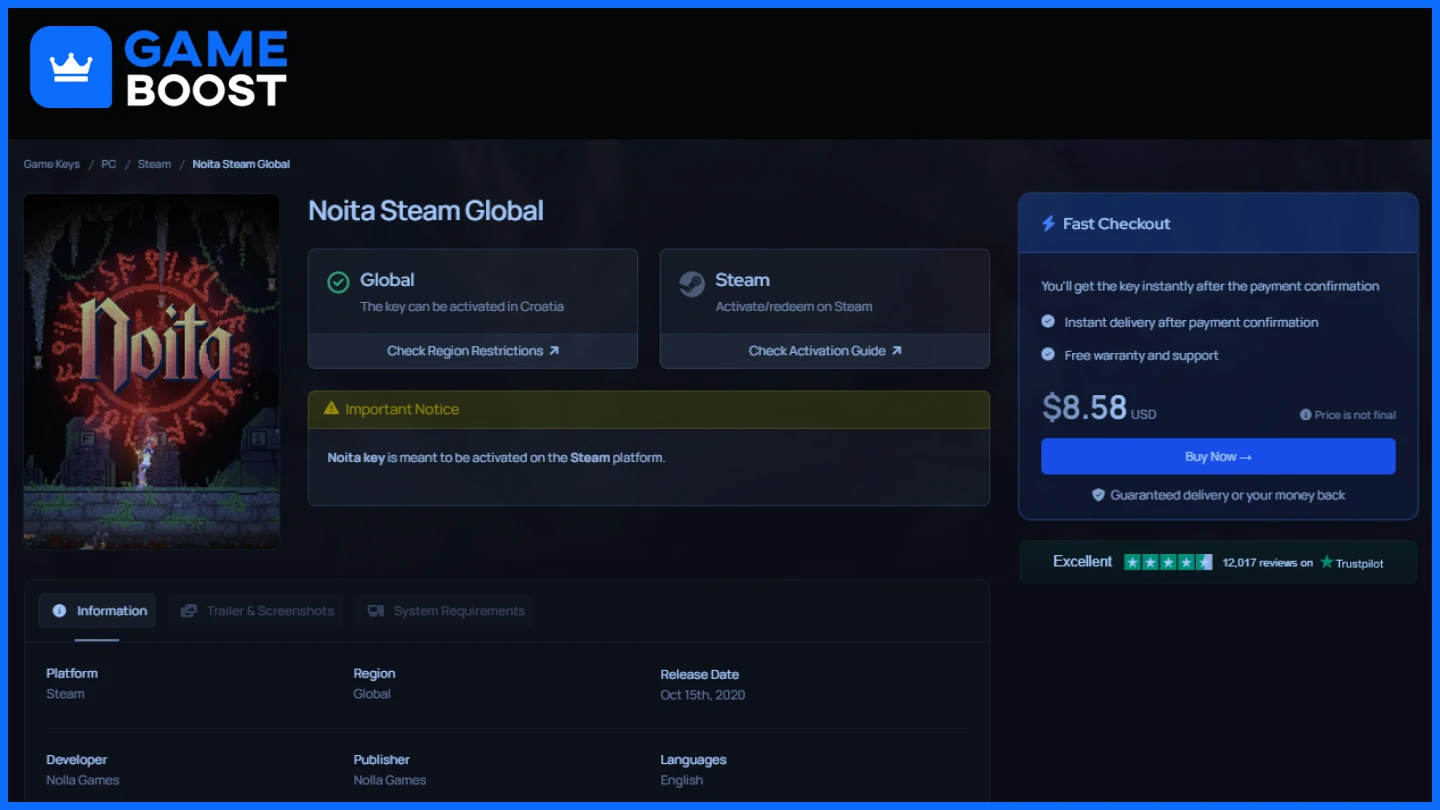1440x810 pixels.
Task: Click 'The key can be activated in Croatia'
Action: click(x=462, y=307)
